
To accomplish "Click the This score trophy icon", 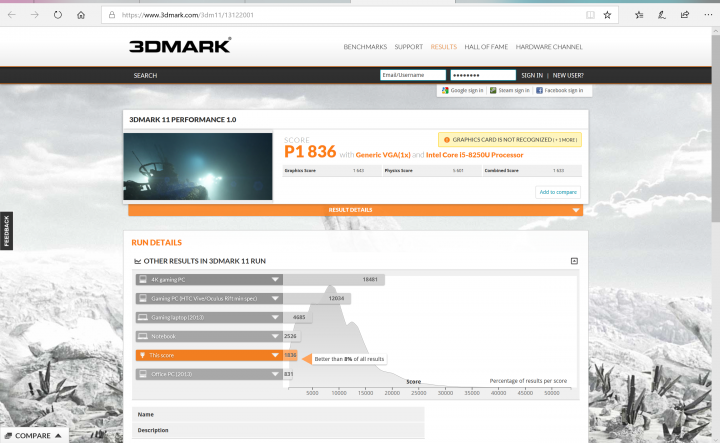I will [x=142, y=355].
